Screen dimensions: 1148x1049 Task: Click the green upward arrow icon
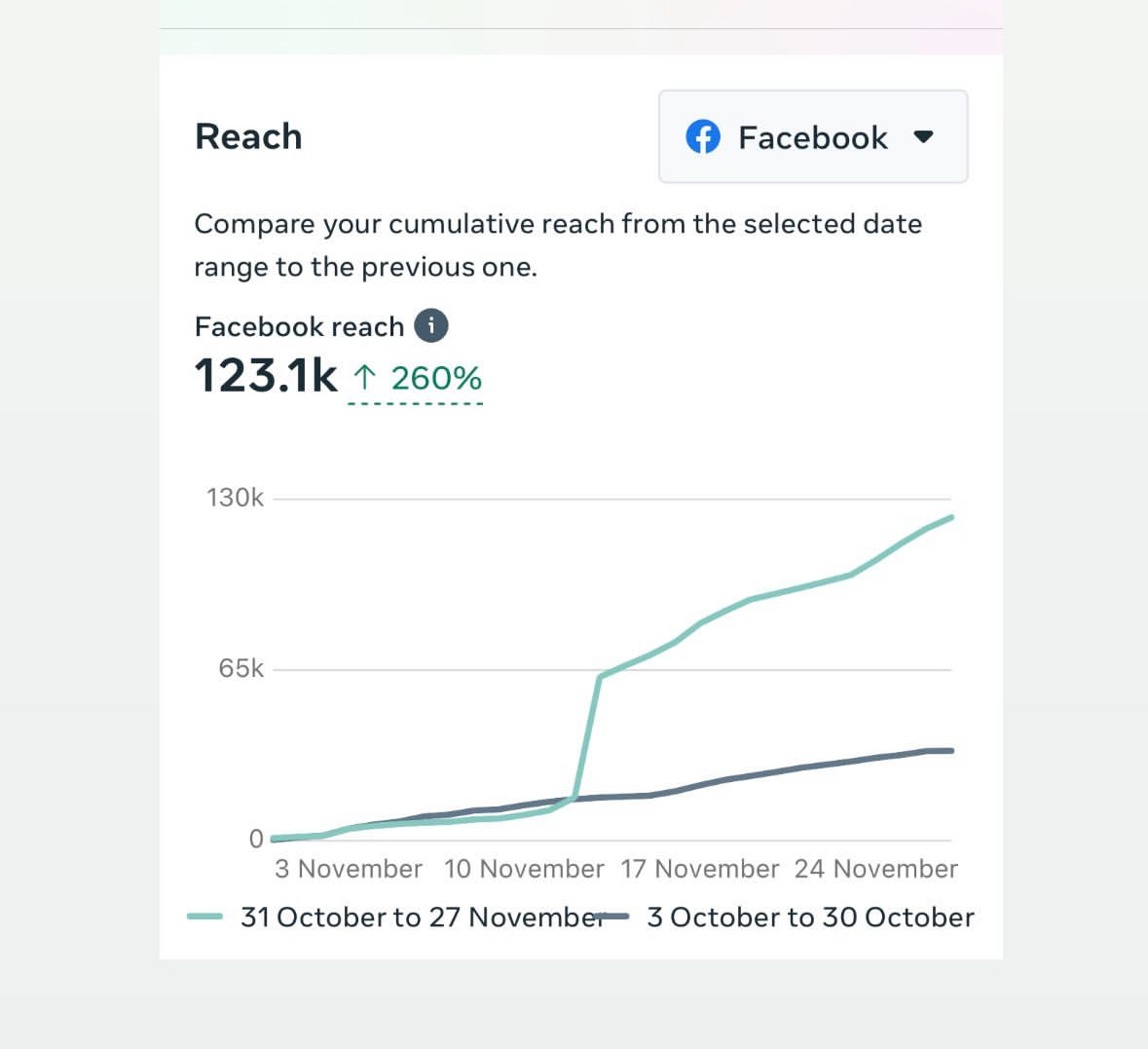tap(364, 377)
